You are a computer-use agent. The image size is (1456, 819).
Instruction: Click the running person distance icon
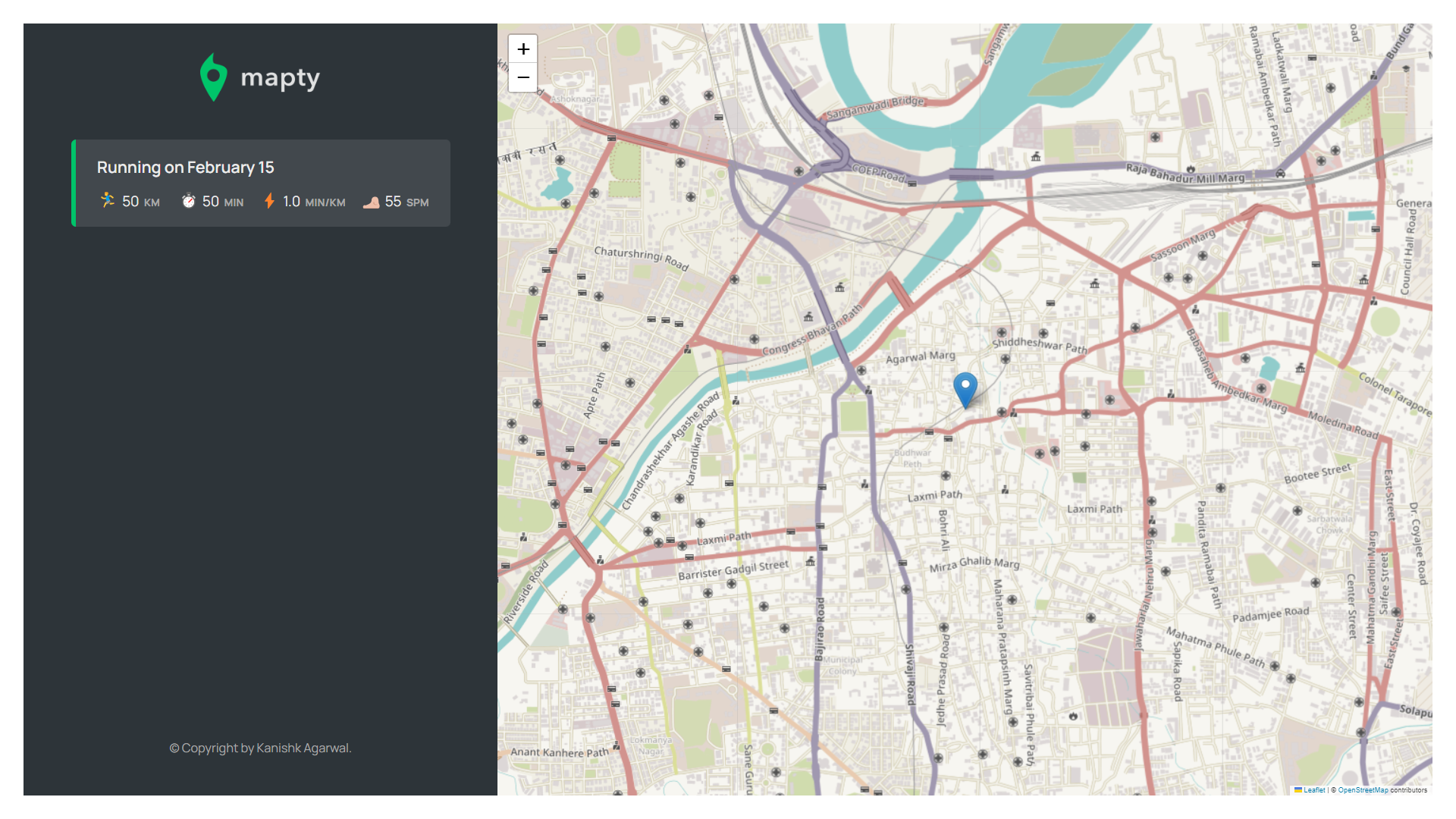108,200
